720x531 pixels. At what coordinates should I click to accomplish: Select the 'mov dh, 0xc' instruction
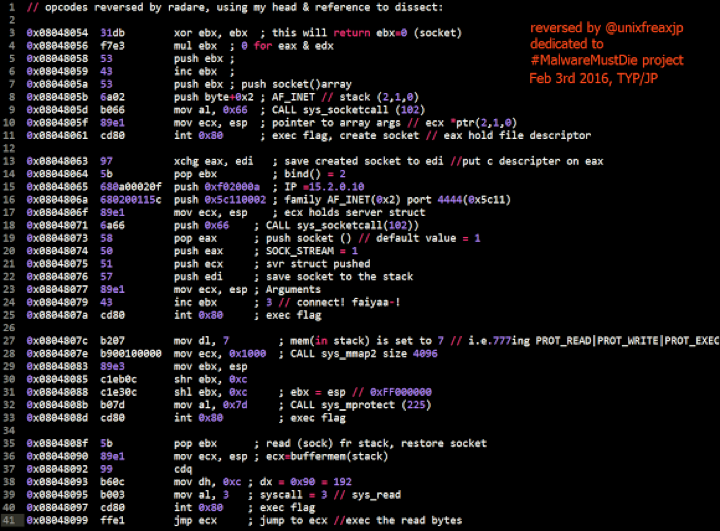point(208,482)
